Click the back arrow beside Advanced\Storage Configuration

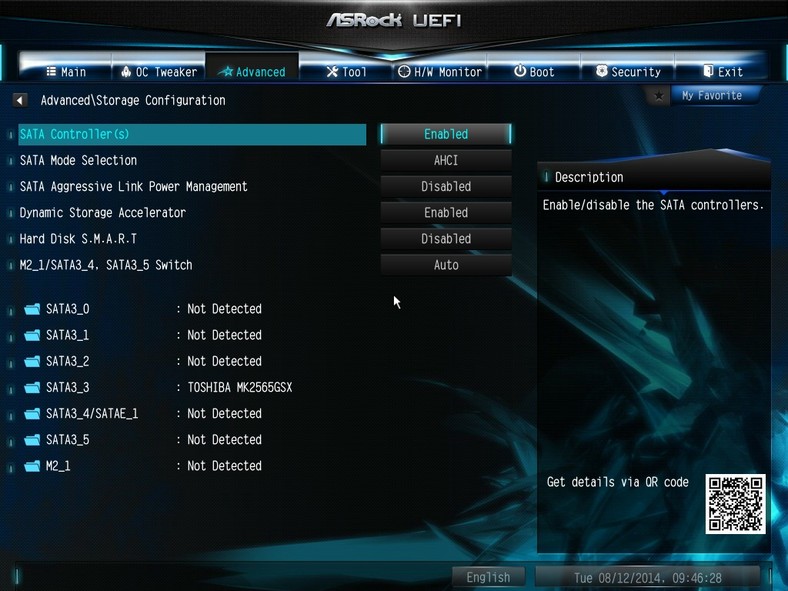point(20,100)
